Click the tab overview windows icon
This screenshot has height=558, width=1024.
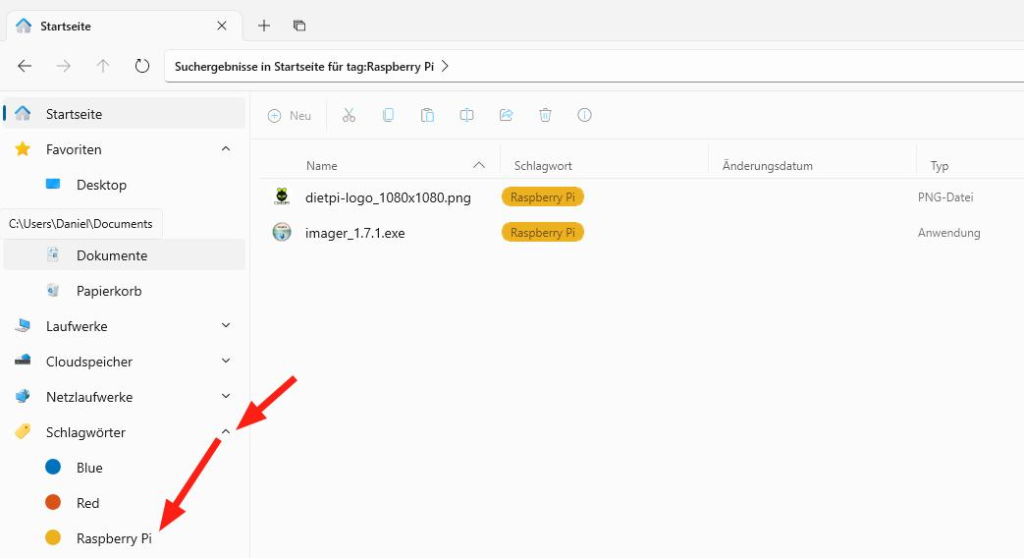(x=299, y=25)
